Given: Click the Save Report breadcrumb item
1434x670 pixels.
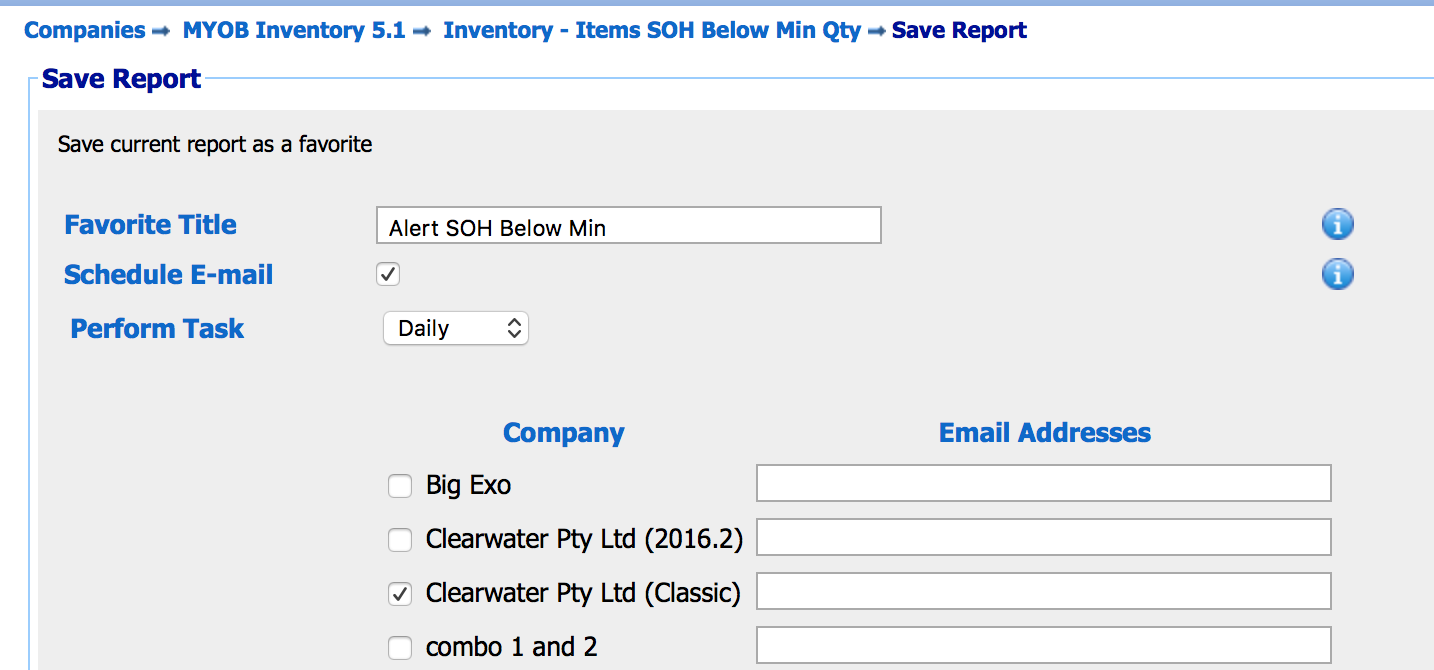Looking at the screenshot, I should click(x=959, y=30).
